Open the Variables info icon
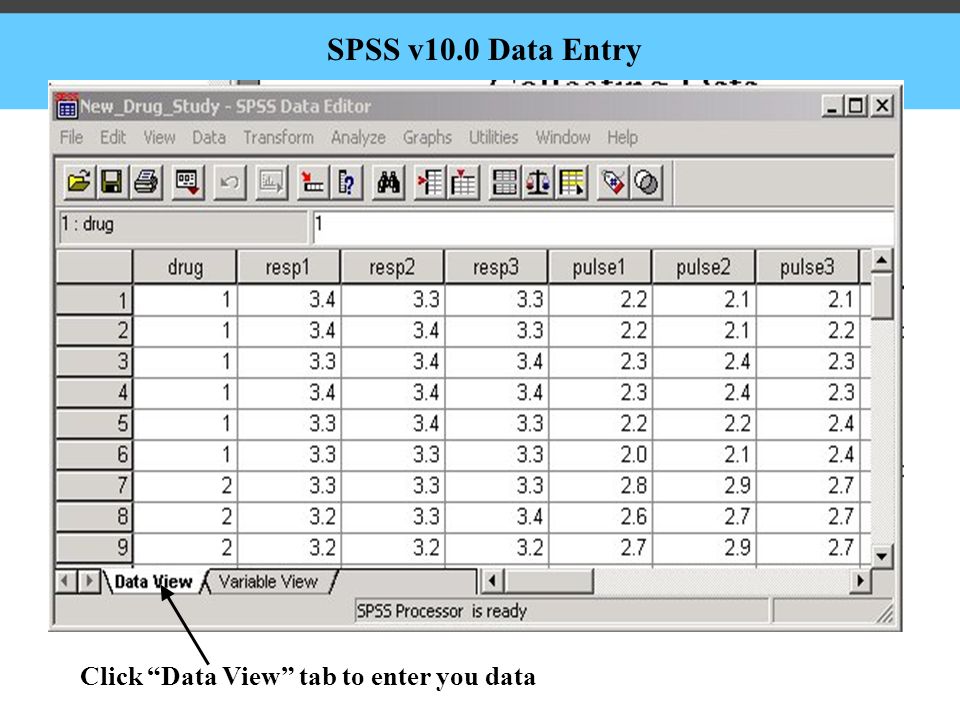 [347, 182]
